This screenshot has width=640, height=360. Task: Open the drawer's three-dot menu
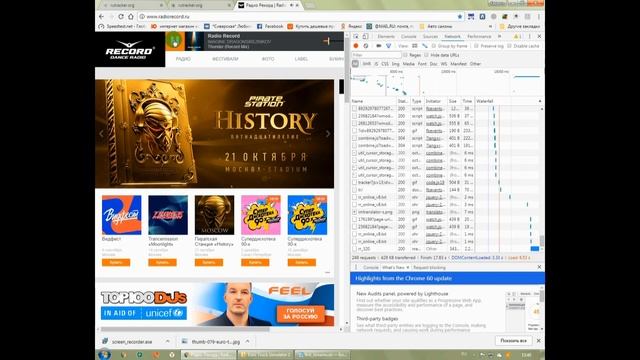click(356, 267)
